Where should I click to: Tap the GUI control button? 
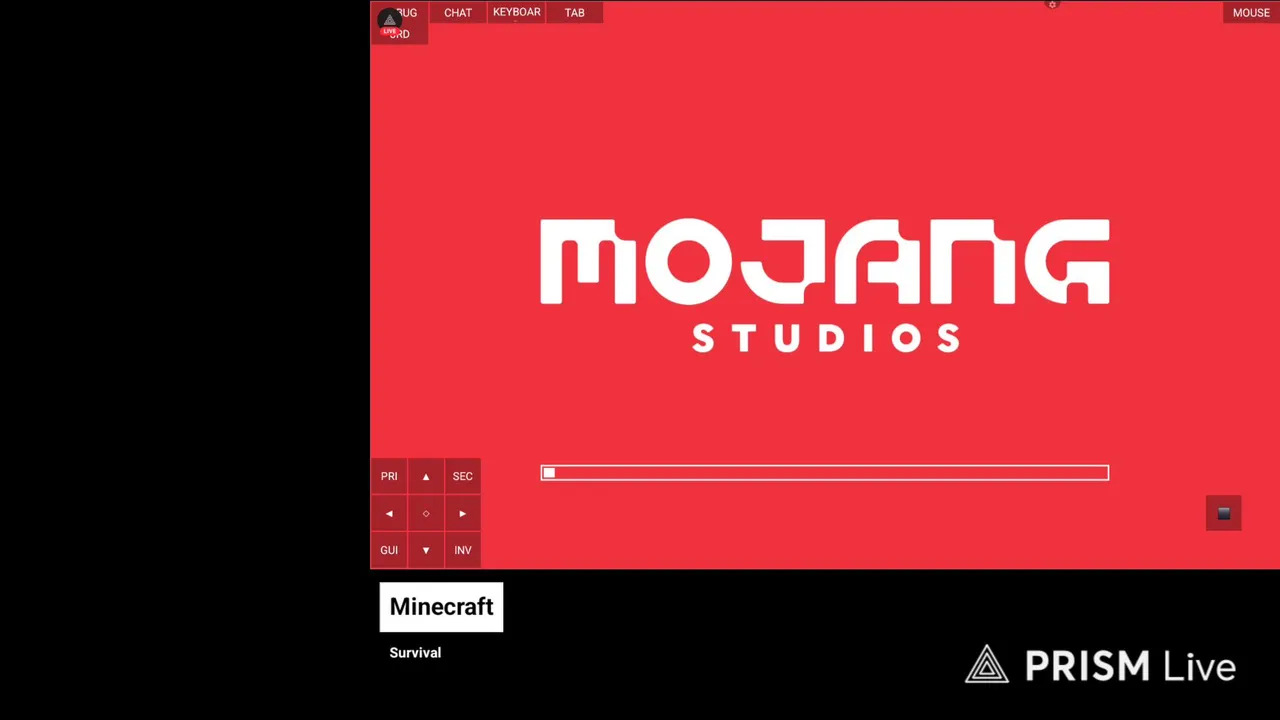click(389, 550)
